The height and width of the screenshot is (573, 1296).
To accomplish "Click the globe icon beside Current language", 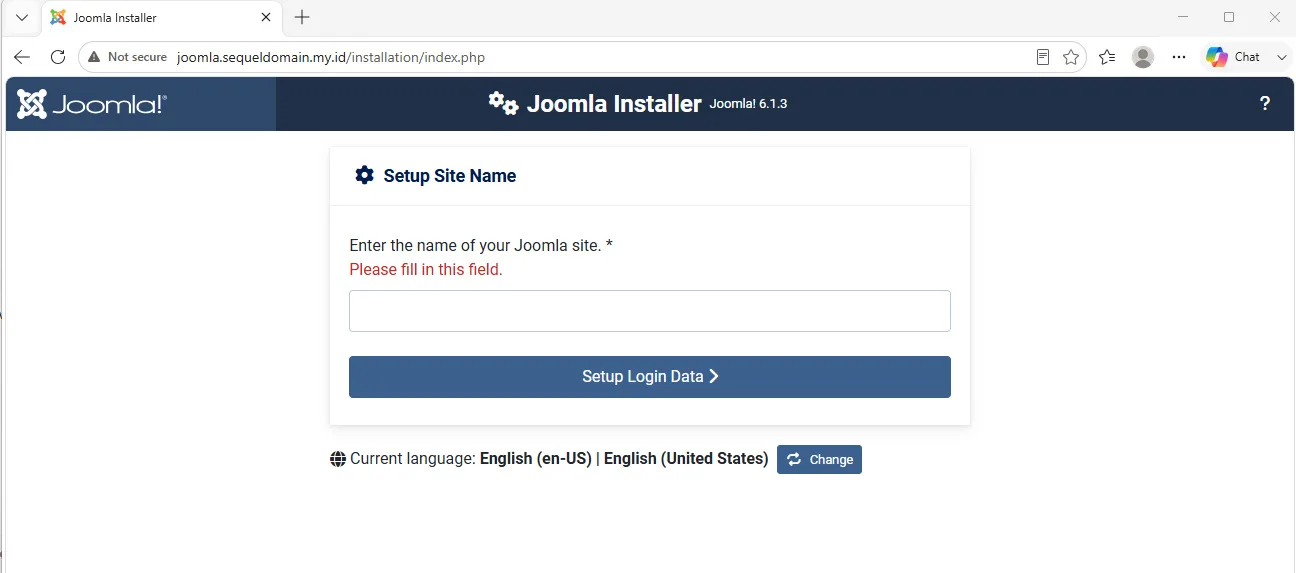I will pyautogui.click(x=338, y=459).
